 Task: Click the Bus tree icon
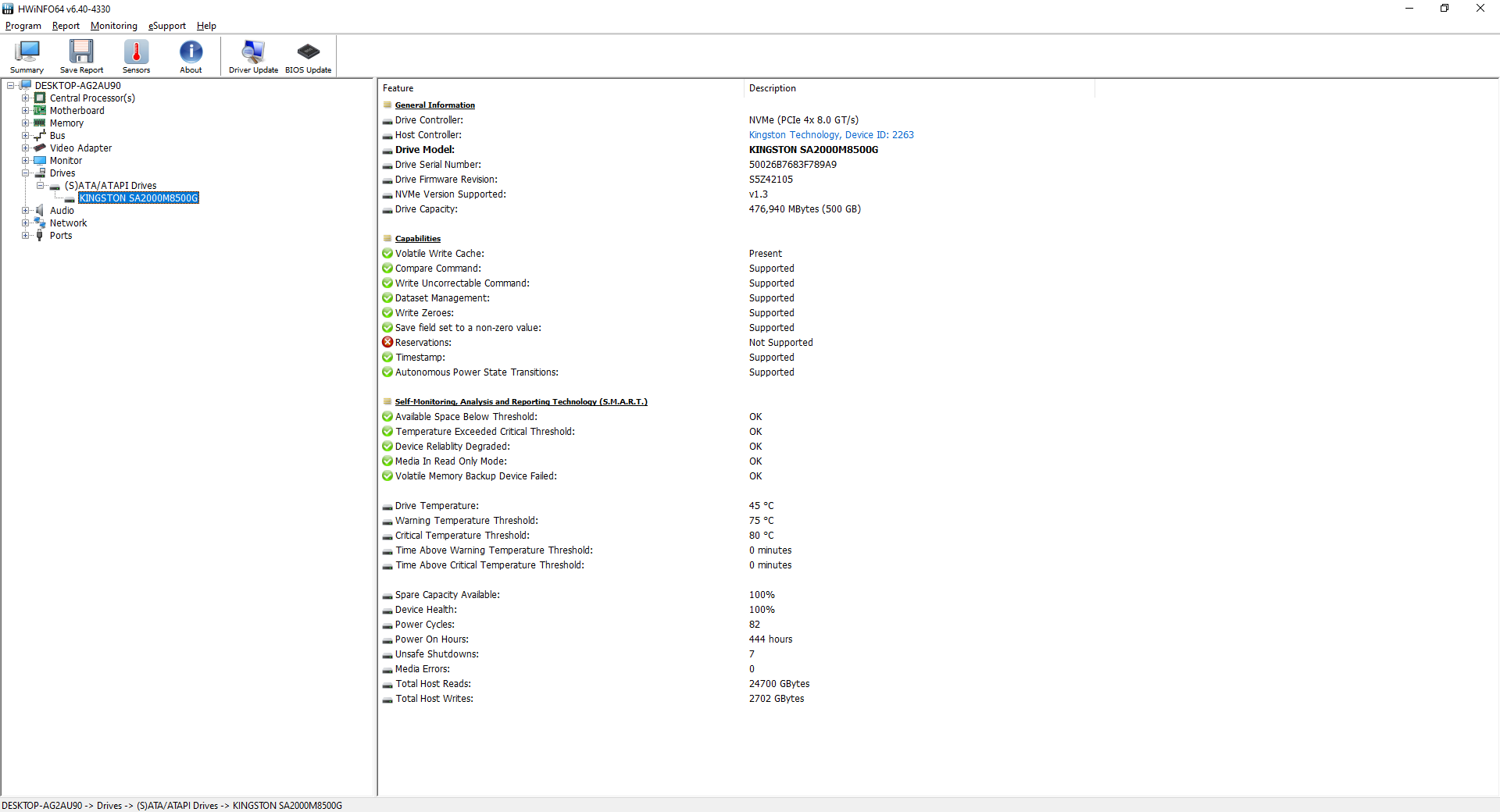(x=40, y=136)
